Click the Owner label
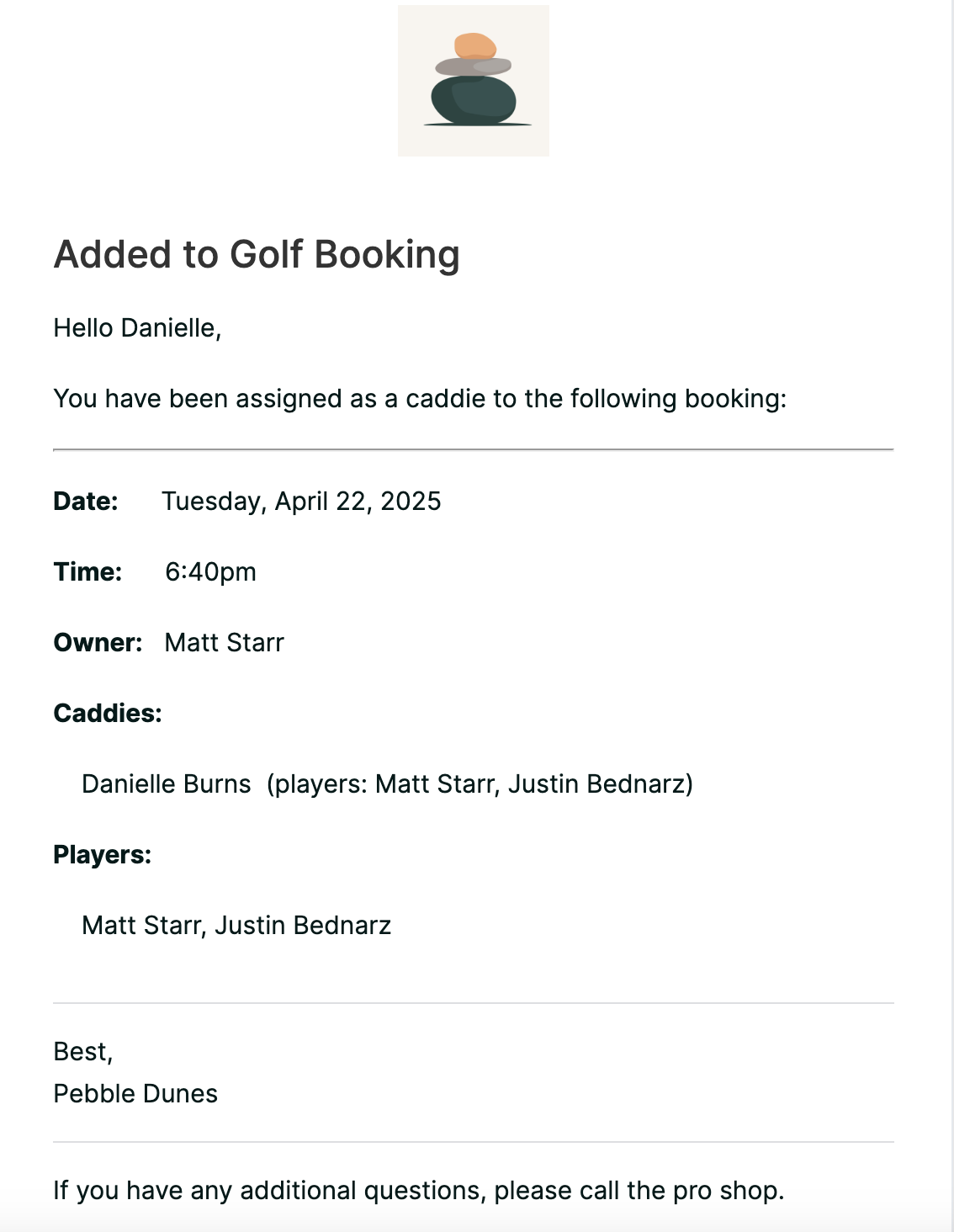Viewport: 954px width, 1232px height. point(98,643)
